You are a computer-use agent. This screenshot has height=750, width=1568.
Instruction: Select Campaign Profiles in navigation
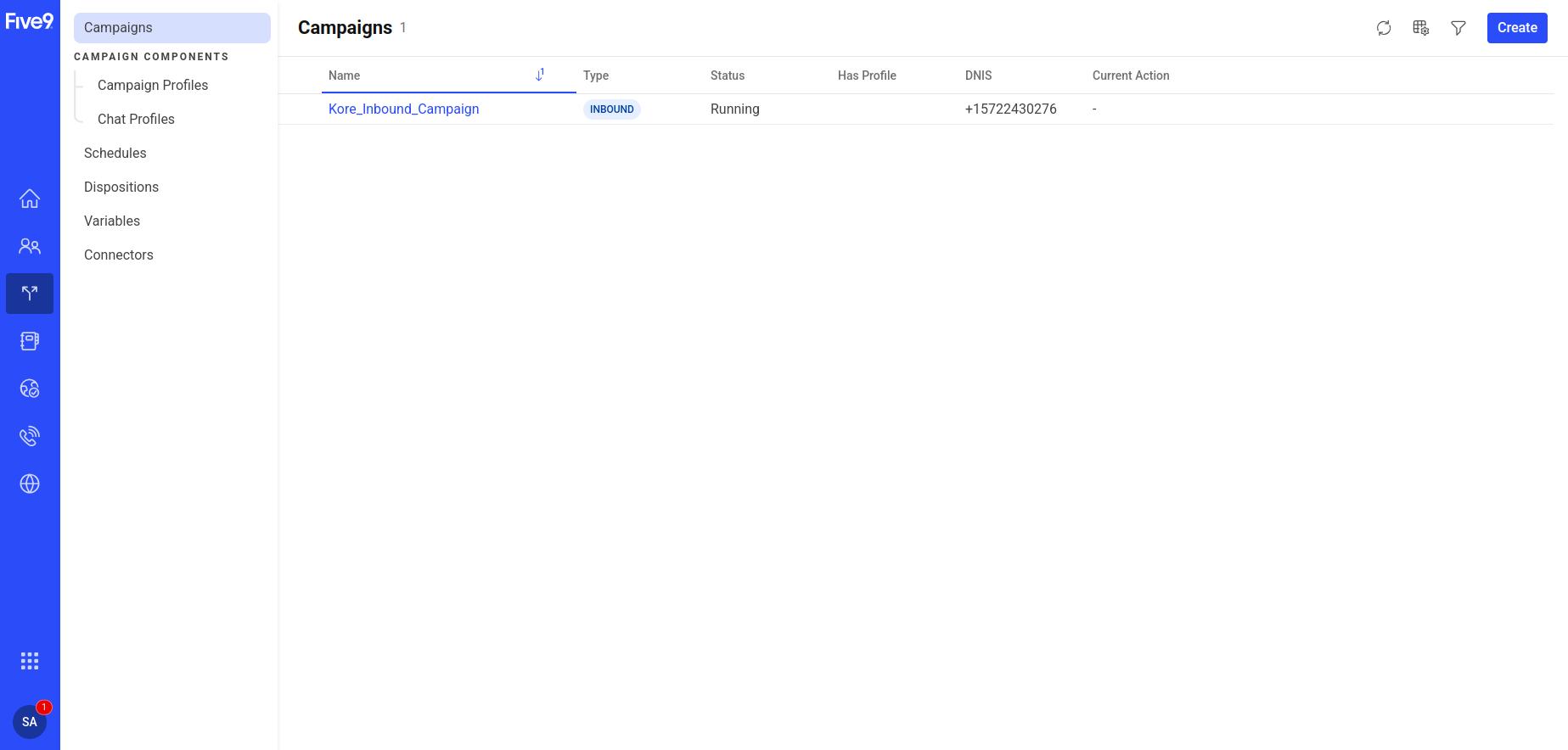coord(153,85)
